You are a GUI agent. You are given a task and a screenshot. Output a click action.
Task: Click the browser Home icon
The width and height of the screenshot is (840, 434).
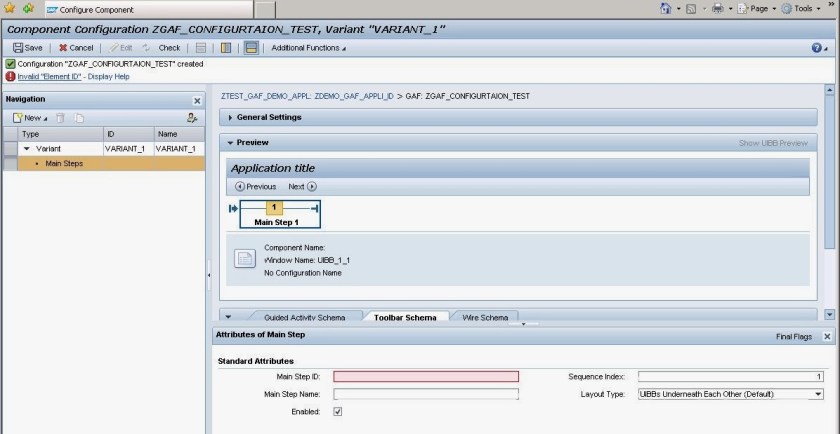point(665,9)
